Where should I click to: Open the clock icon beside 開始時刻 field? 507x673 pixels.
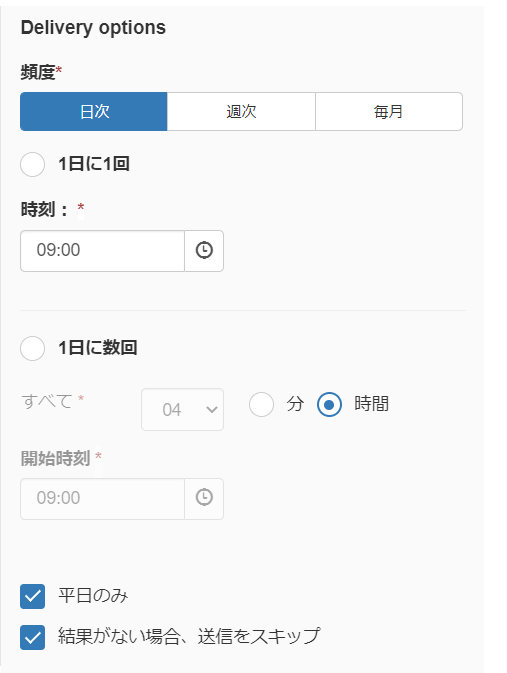point(204,499)
